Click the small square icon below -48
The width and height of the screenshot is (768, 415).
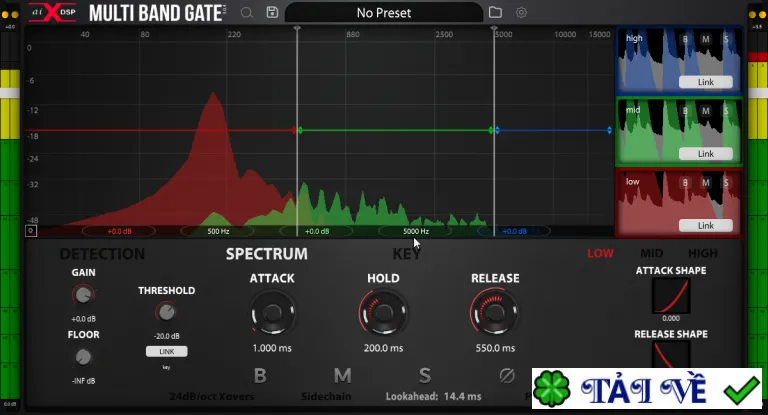[31, 231]
